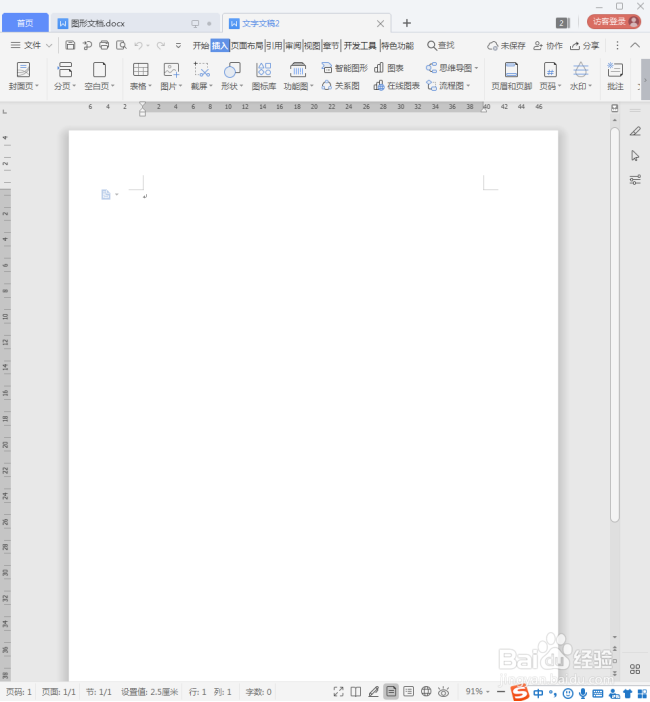The height and width of the screenshot is (702, 650).
Task: Insert a comment (批注)
Action: pos(615,76)
